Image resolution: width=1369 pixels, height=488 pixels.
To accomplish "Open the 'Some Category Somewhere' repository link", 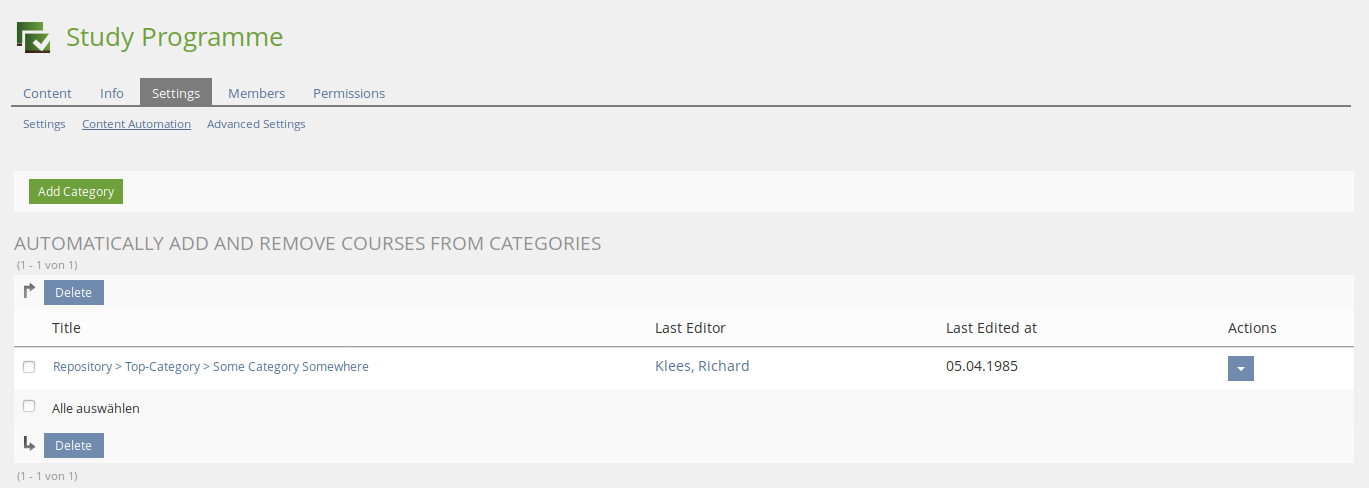I will [210, 367].
